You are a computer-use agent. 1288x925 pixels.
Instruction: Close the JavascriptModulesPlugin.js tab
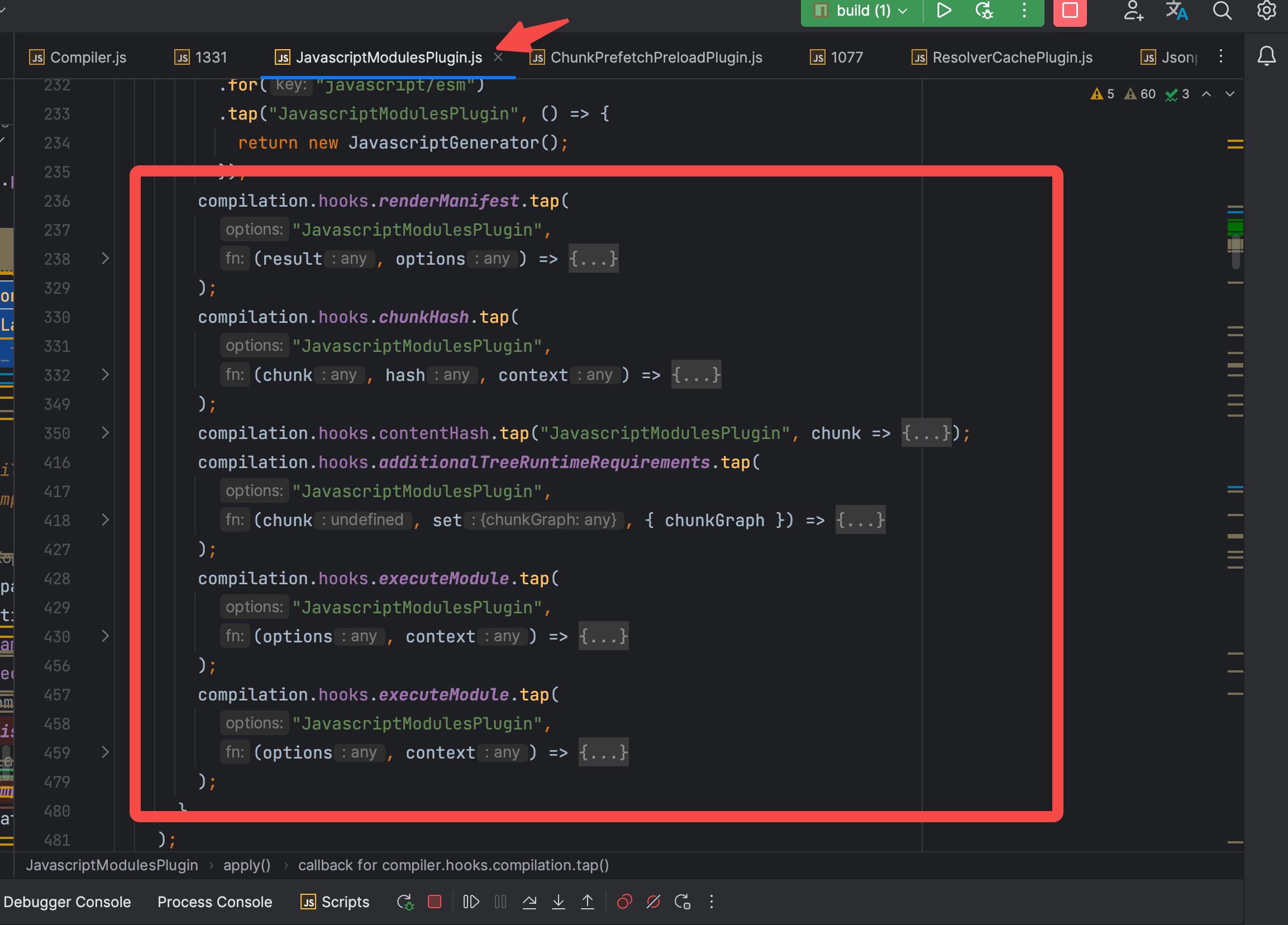coord(498,58)
